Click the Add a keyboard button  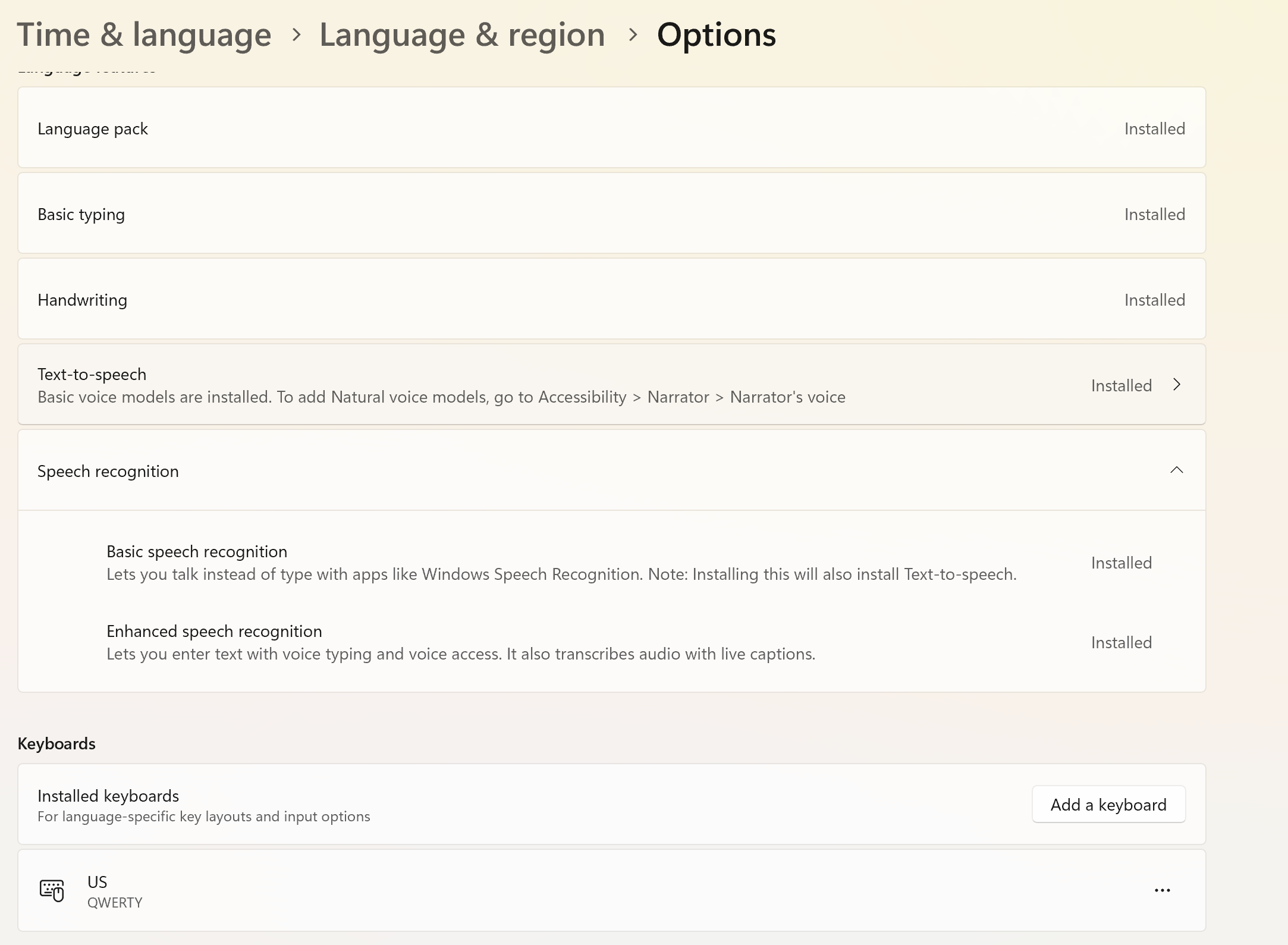tap(1108, 805)
